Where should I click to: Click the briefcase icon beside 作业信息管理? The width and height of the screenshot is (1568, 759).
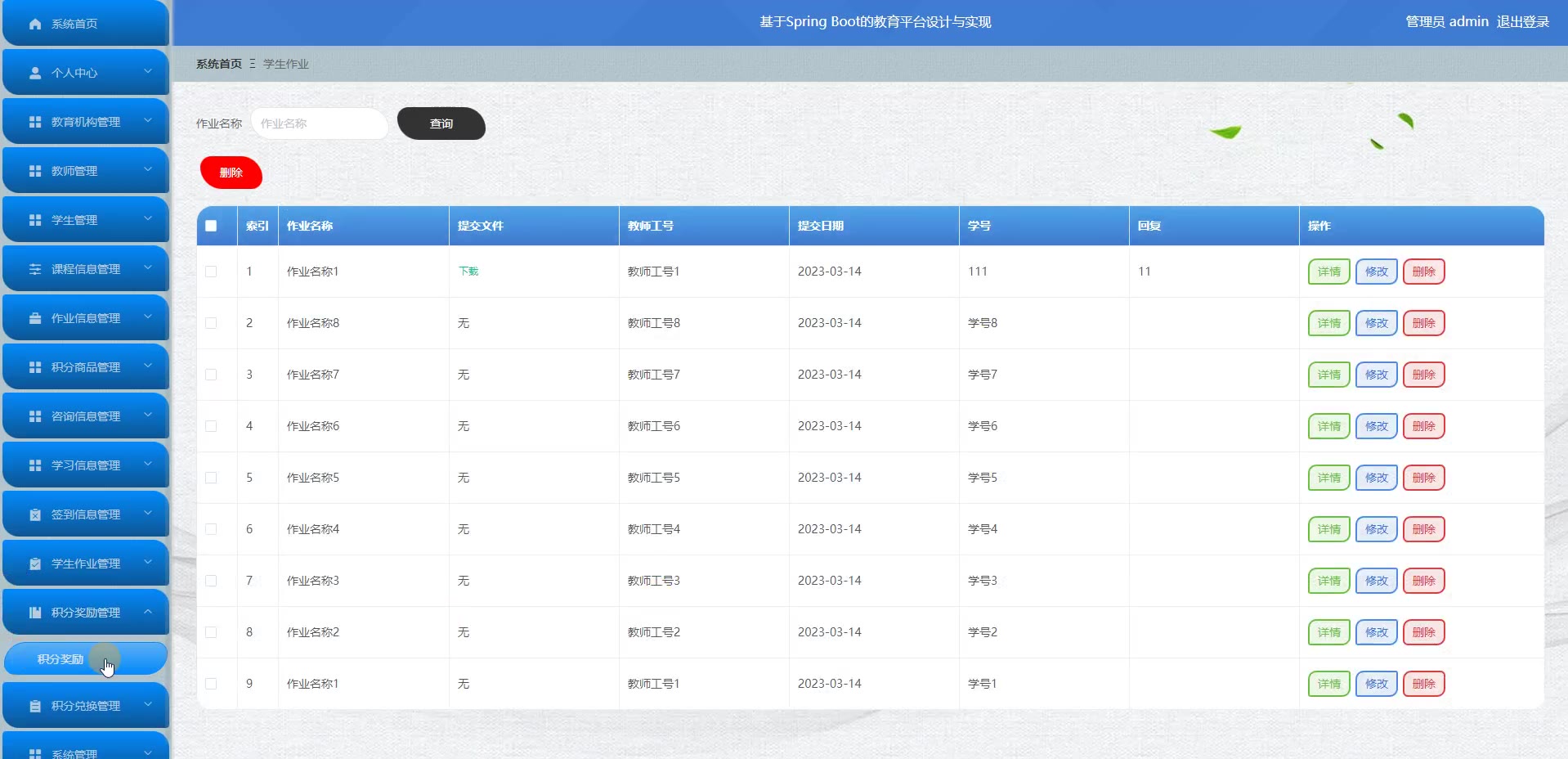click(x=35, y=318)
